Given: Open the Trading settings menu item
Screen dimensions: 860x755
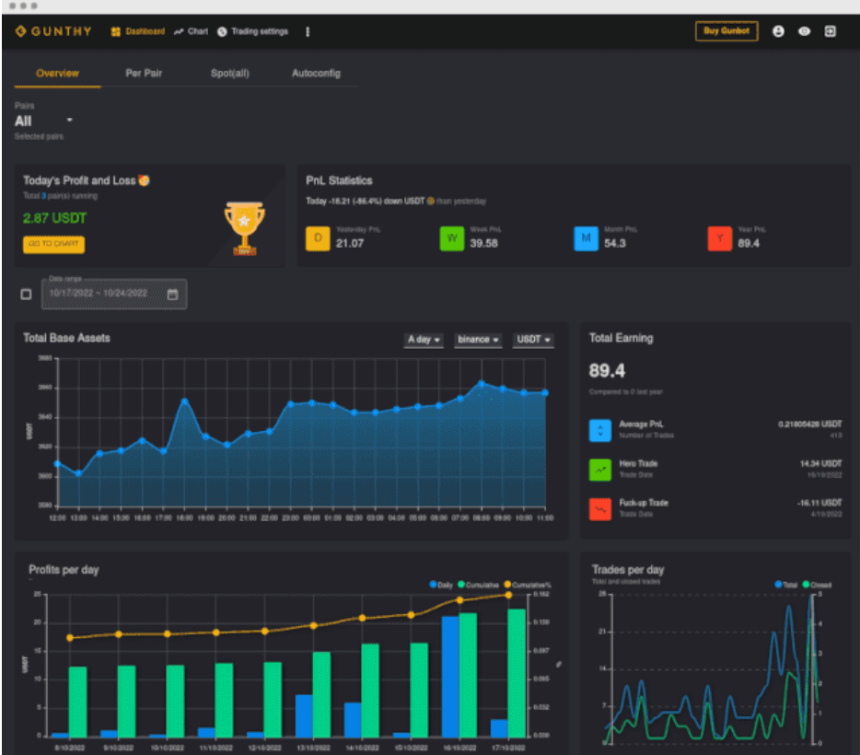Looking at the screenshot, I should click(252, 31).
